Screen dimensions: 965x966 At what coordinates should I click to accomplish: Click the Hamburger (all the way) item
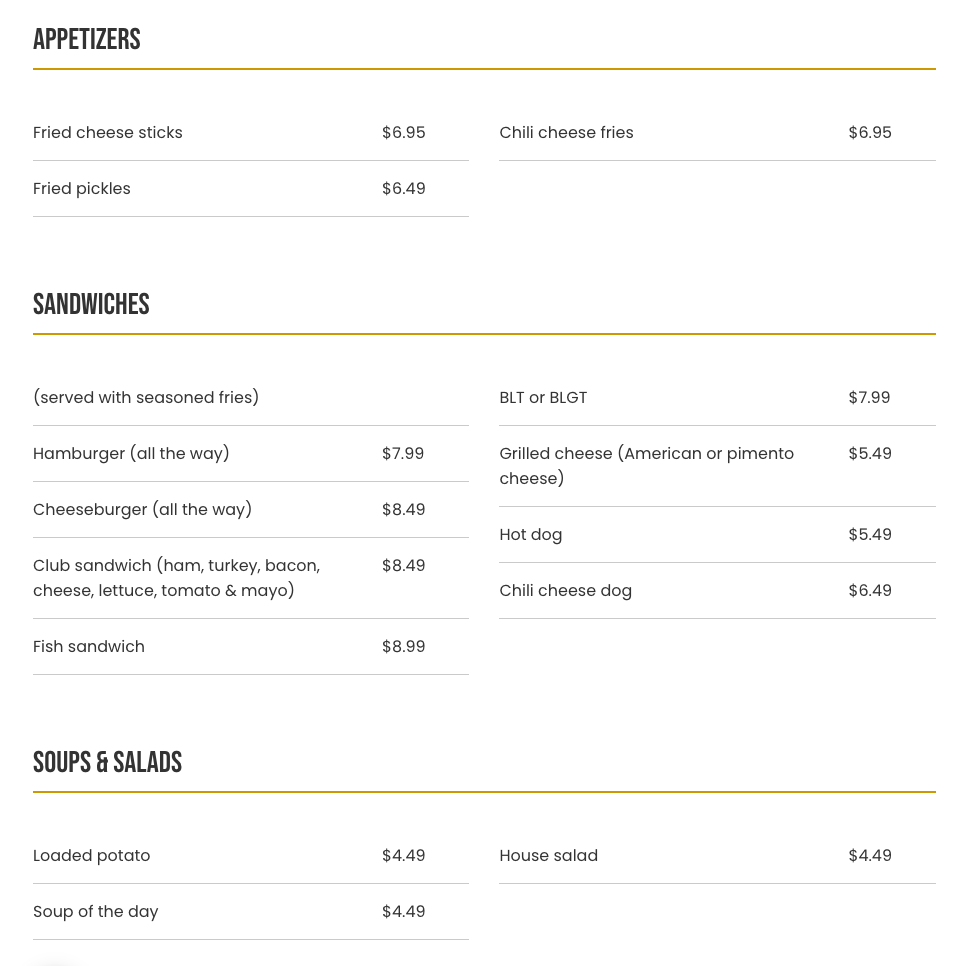tap(131, 454)
